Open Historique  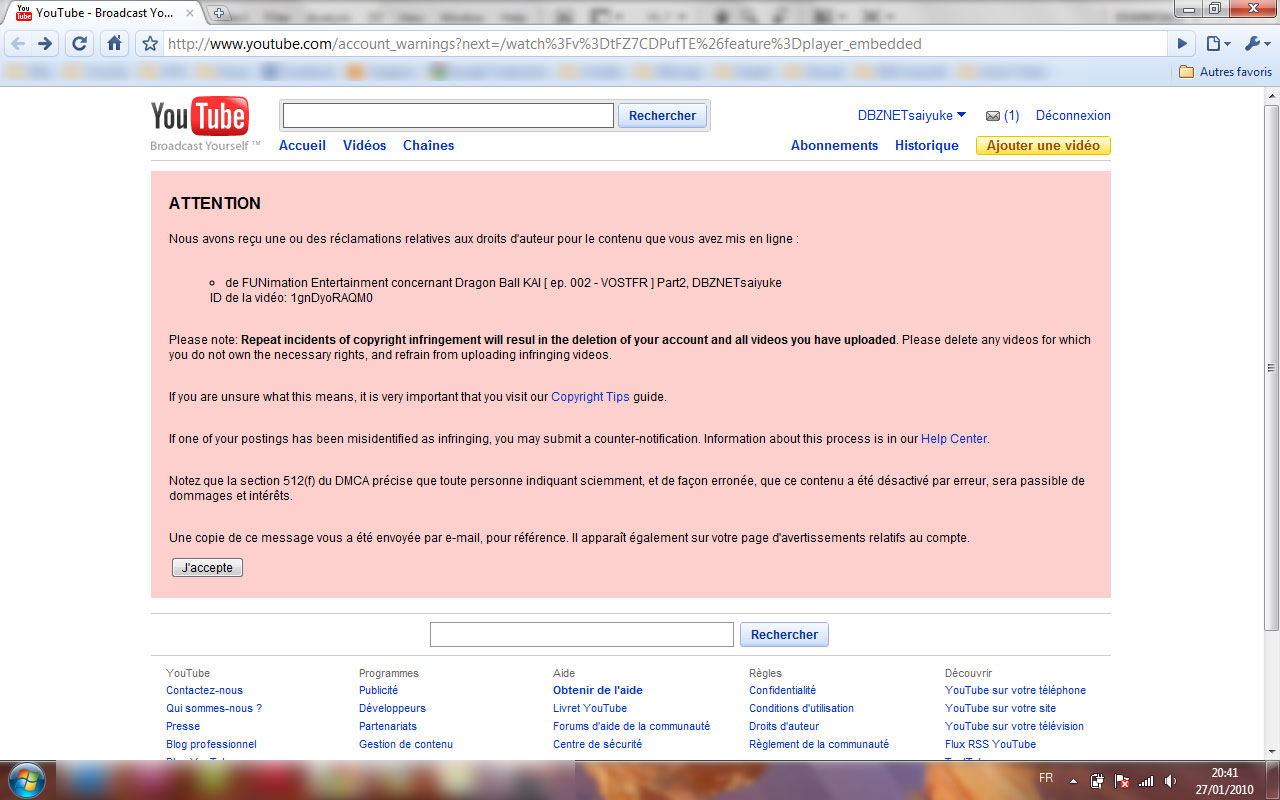pos(926,145)
